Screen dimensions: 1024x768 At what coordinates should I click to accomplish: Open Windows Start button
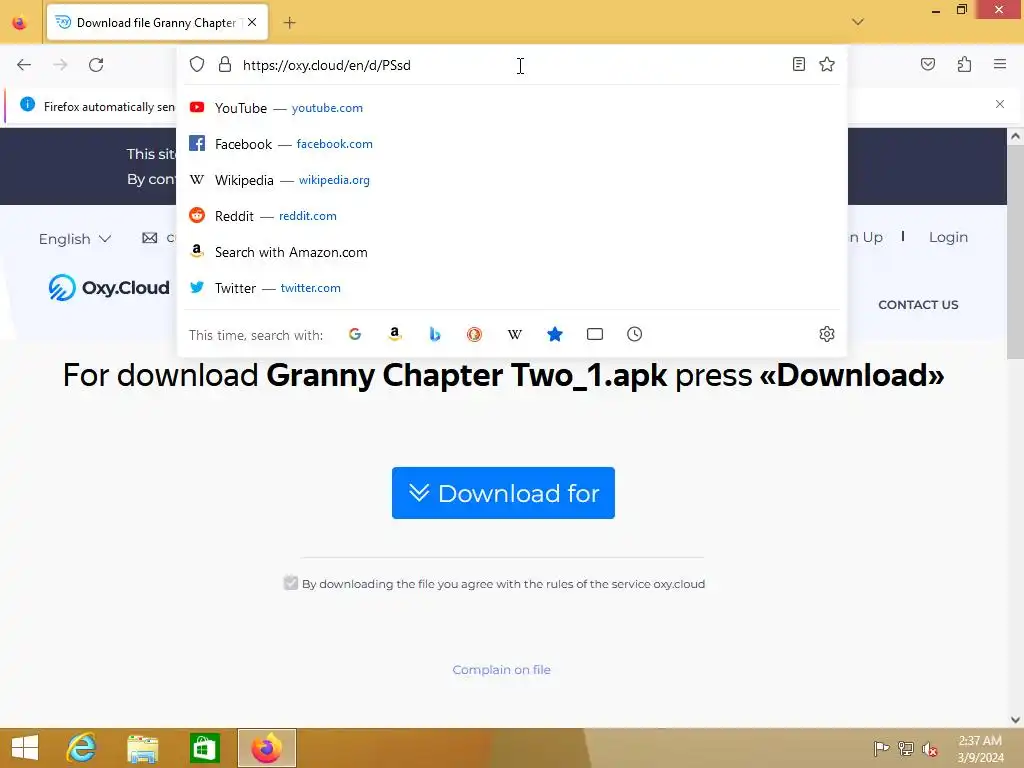25,748
